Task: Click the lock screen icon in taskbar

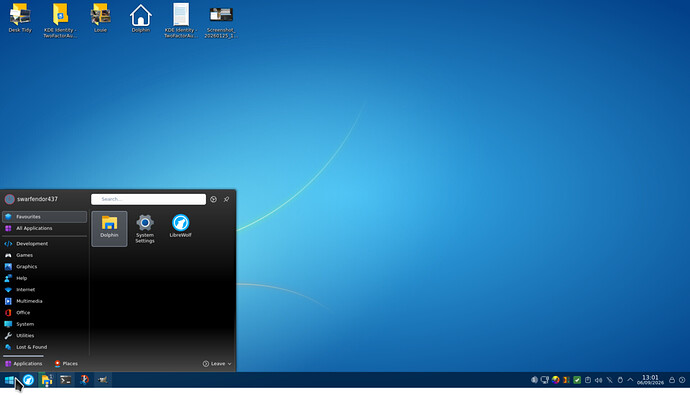Action: pyautogui.click(x=672, y=380)
